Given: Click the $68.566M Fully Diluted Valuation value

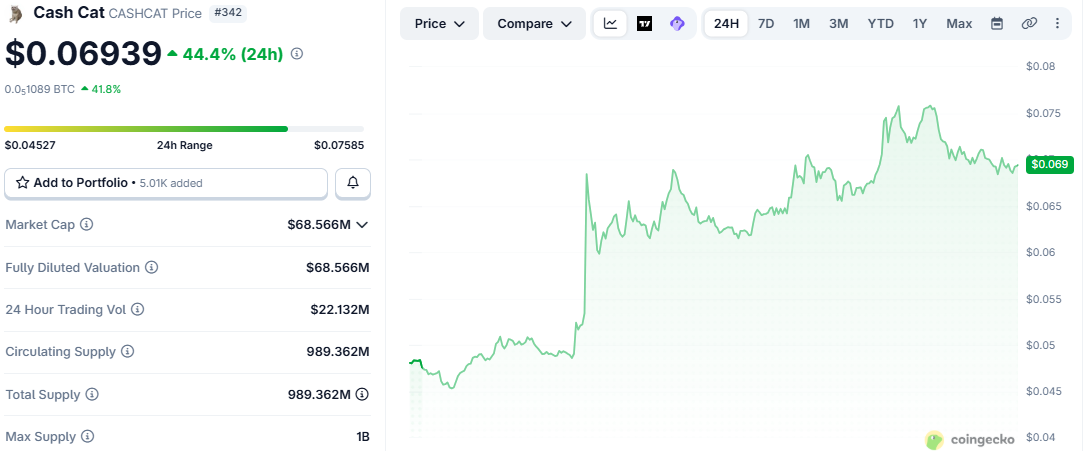Looking at the screenshot, I should 338,267.
